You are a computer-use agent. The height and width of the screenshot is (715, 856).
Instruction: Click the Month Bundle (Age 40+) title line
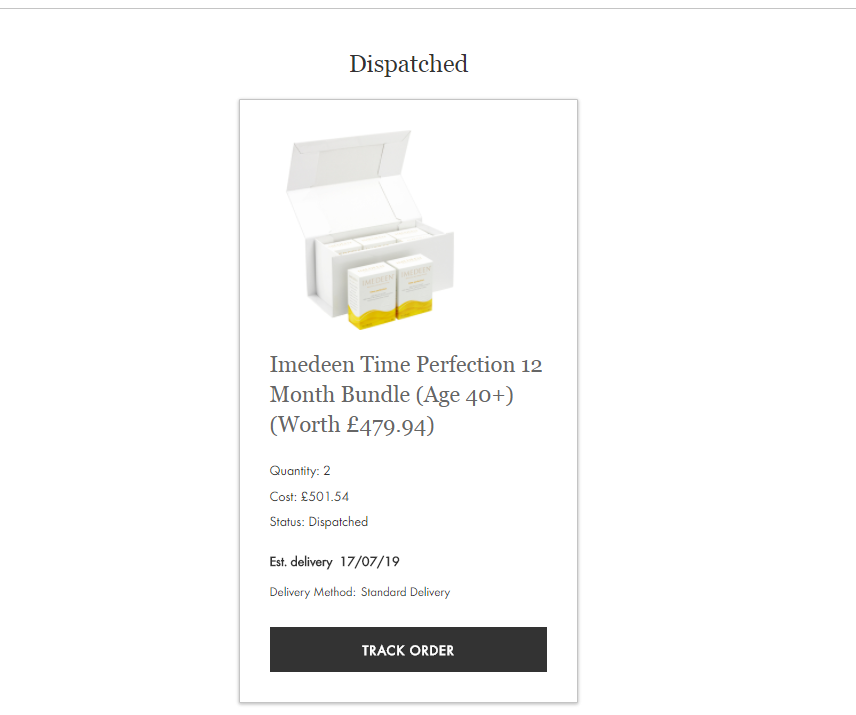click(392, 395)
